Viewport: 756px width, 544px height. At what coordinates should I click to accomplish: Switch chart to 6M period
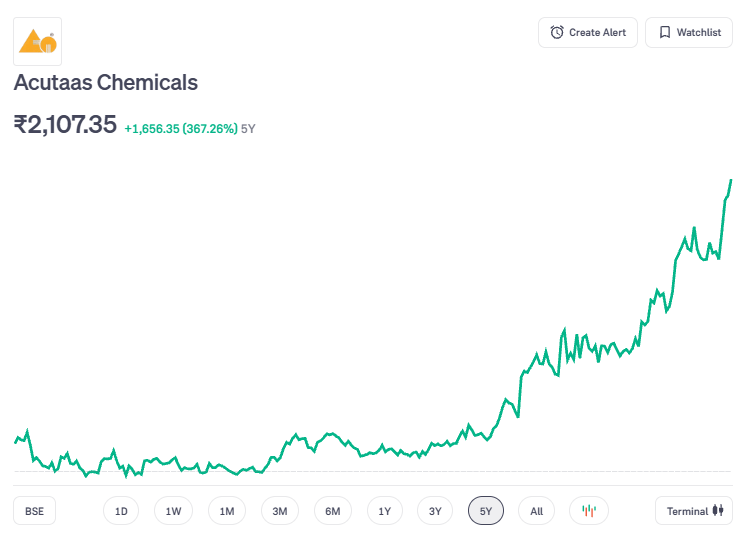pyautogui.click(x=333, y=511)
